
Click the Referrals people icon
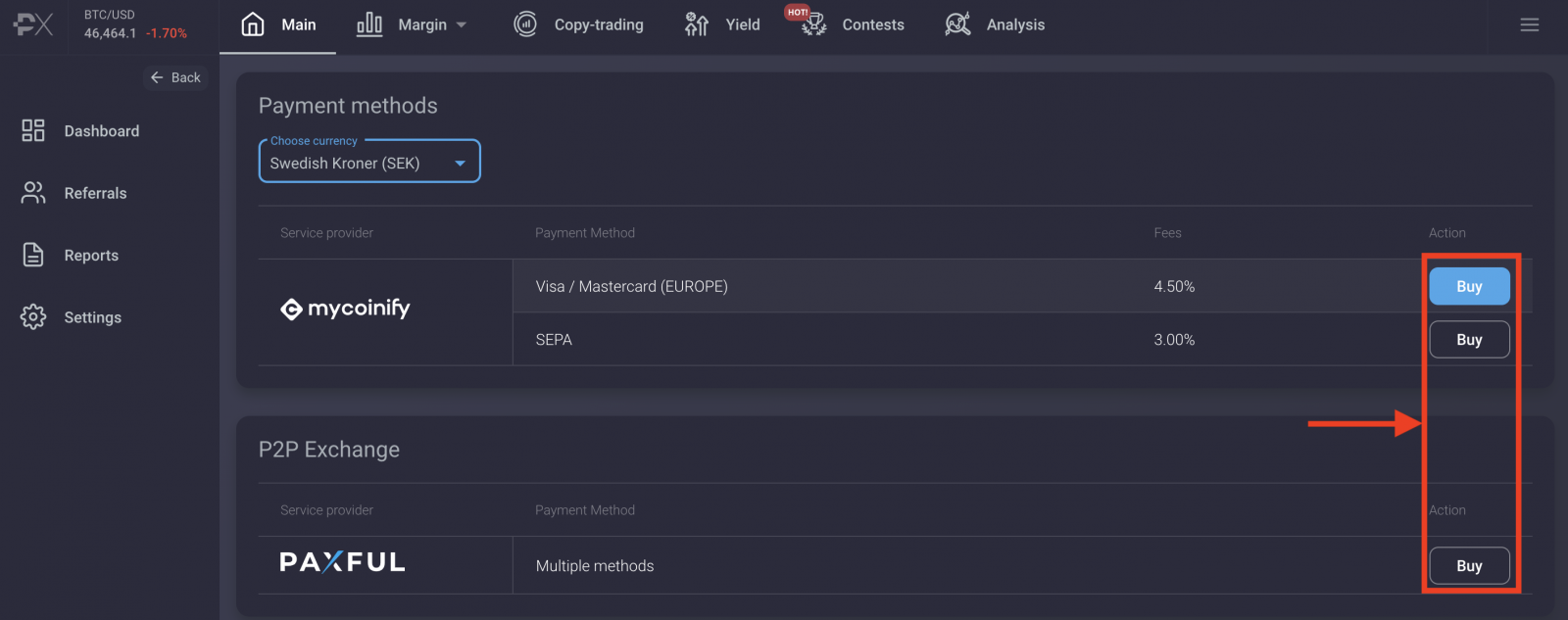click(x=33, y=193)
